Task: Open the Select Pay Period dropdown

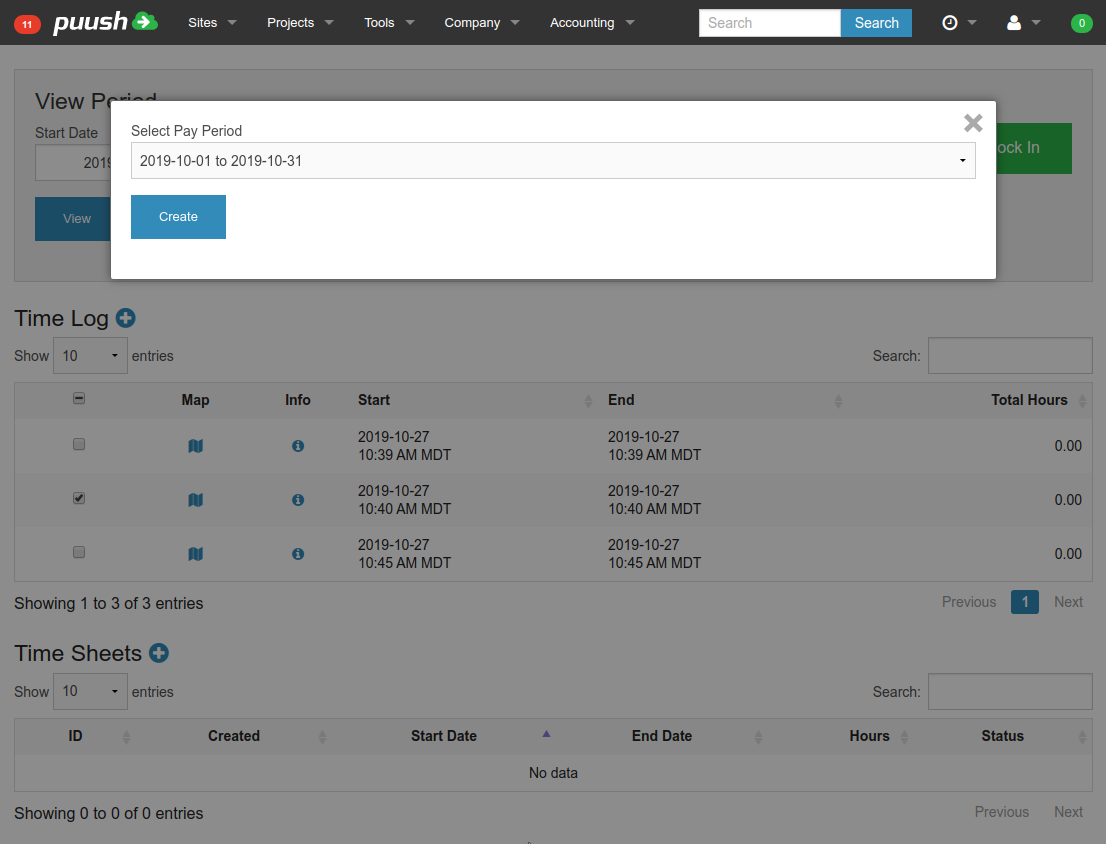Action: pyautogui.click(x=553, y=160)
